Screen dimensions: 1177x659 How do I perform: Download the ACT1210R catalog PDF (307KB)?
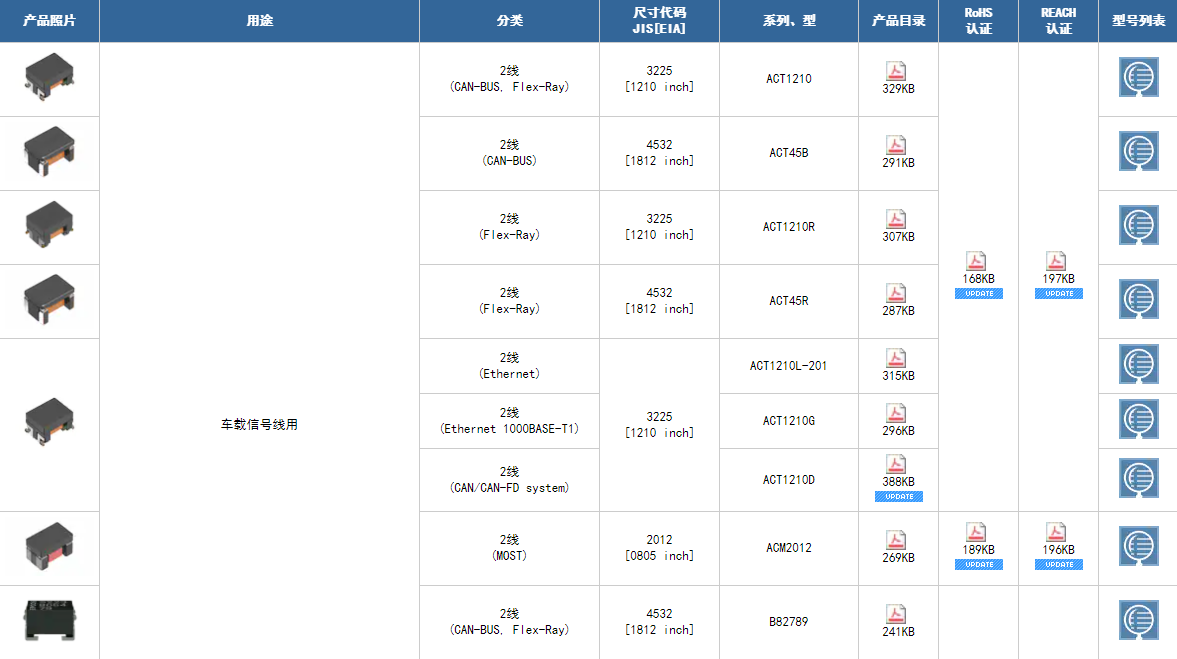tap(897, 220)
